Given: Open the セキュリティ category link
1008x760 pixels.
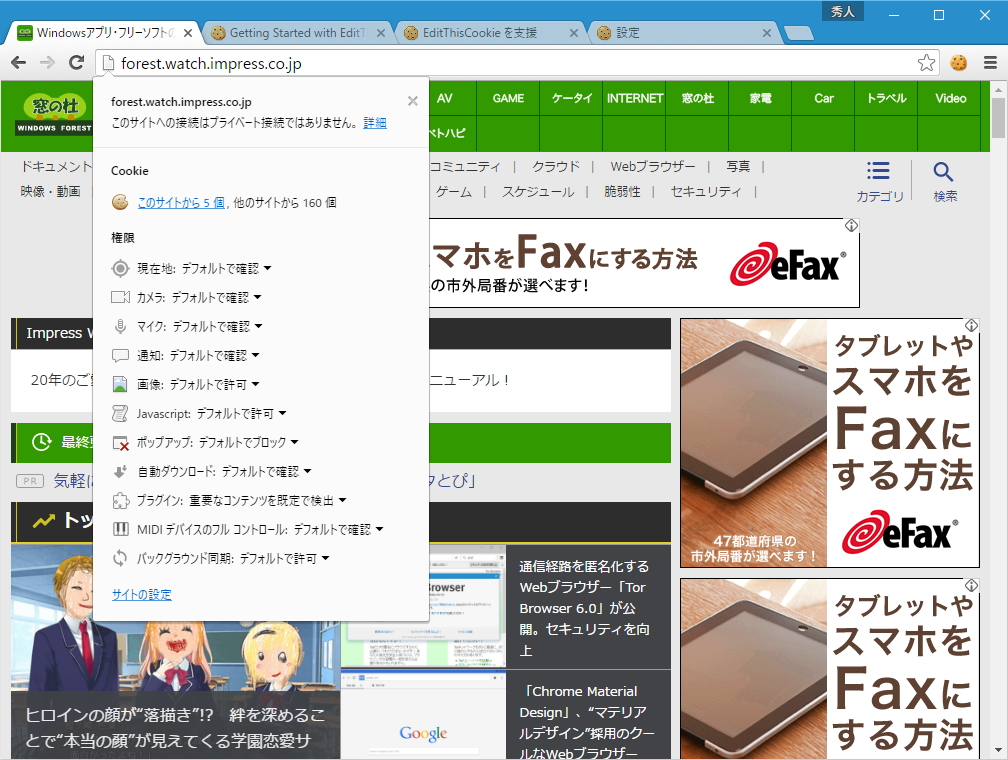Looking at the screenshot, I should 706,192.
